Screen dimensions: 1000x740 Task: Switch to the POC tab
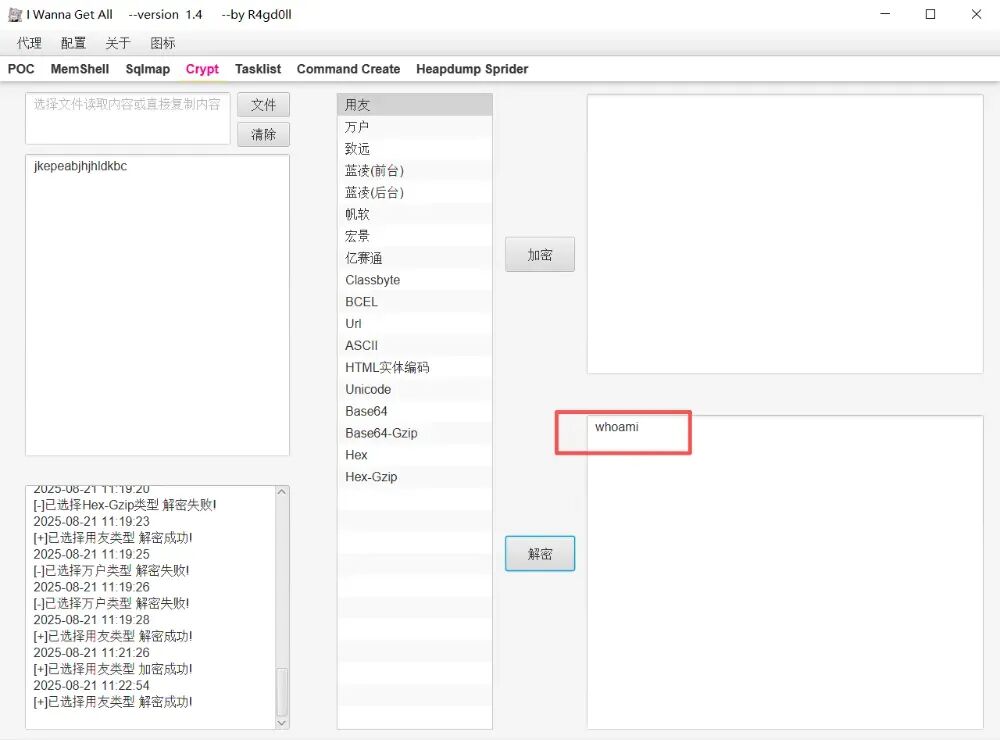pos(21,69)
